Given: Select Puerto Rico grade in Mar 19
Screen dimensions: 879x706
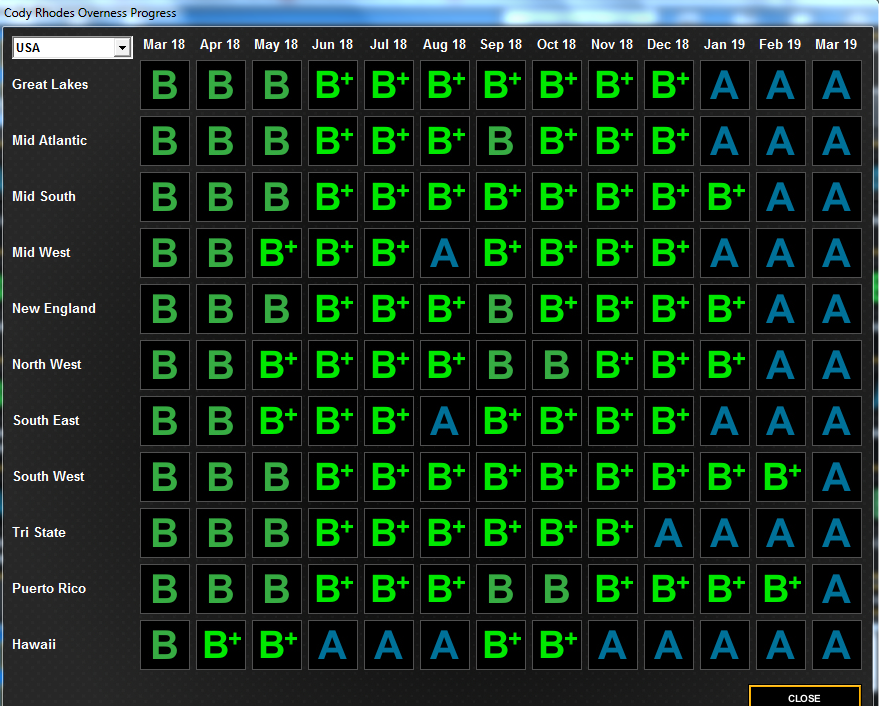Looking at the screenshot, I should pyautogui.click(x=837, y=589).
